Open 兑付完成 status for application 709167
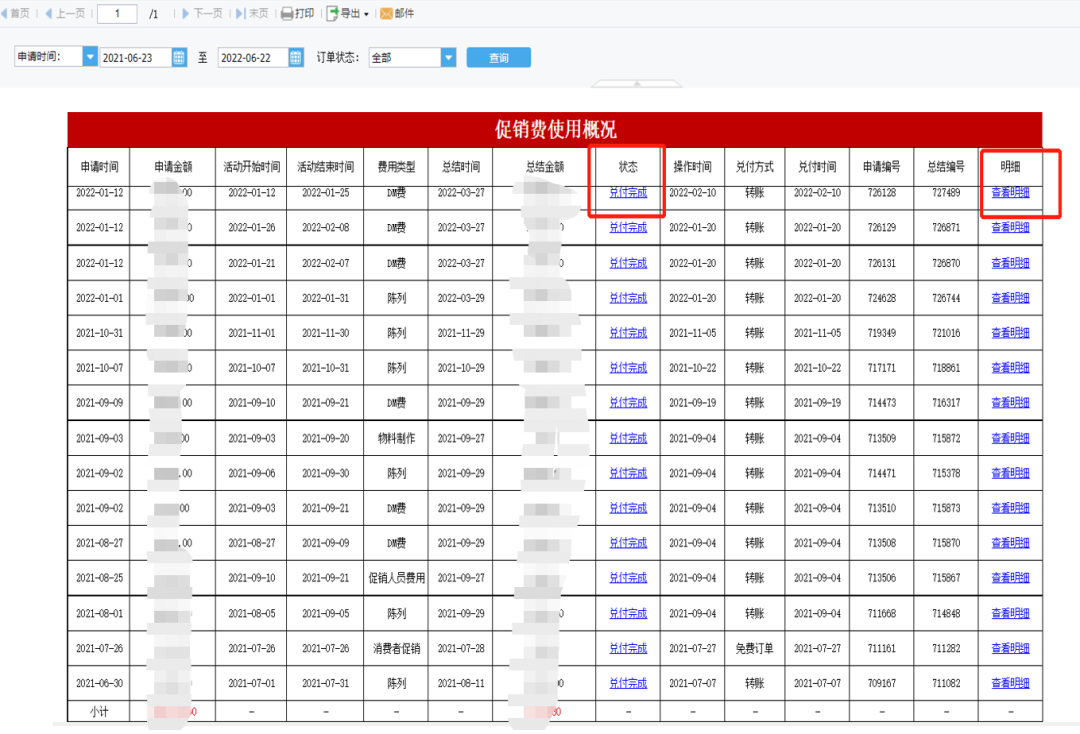Image resolution: width=1080 pixels, height=734 pixels. 628,683
